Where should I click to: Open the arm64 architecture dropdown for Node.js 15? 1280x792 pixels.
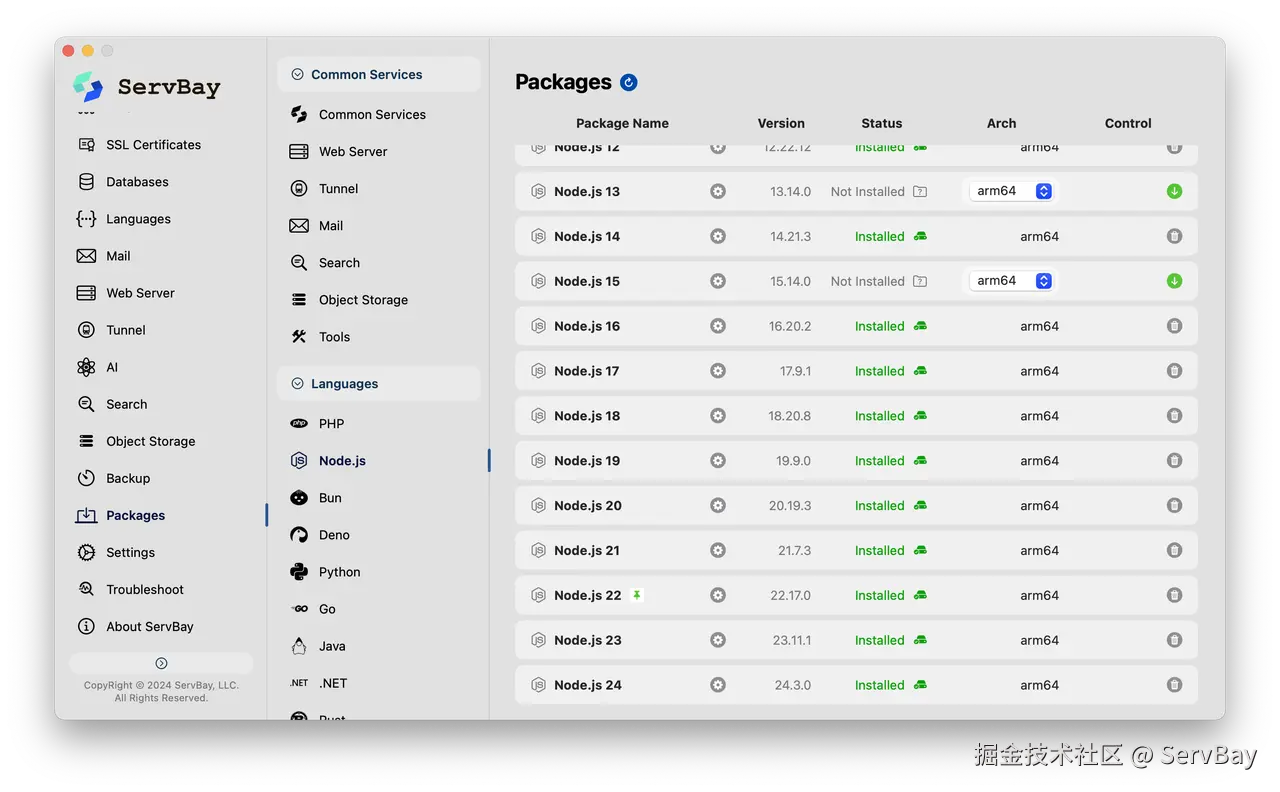pos(1013,281)
